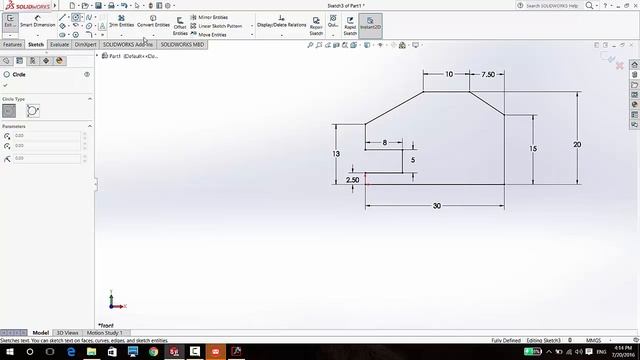Viewport: 640px width, 360px height.
Task: Collapse the Parameters section
Action: (89, 126)
